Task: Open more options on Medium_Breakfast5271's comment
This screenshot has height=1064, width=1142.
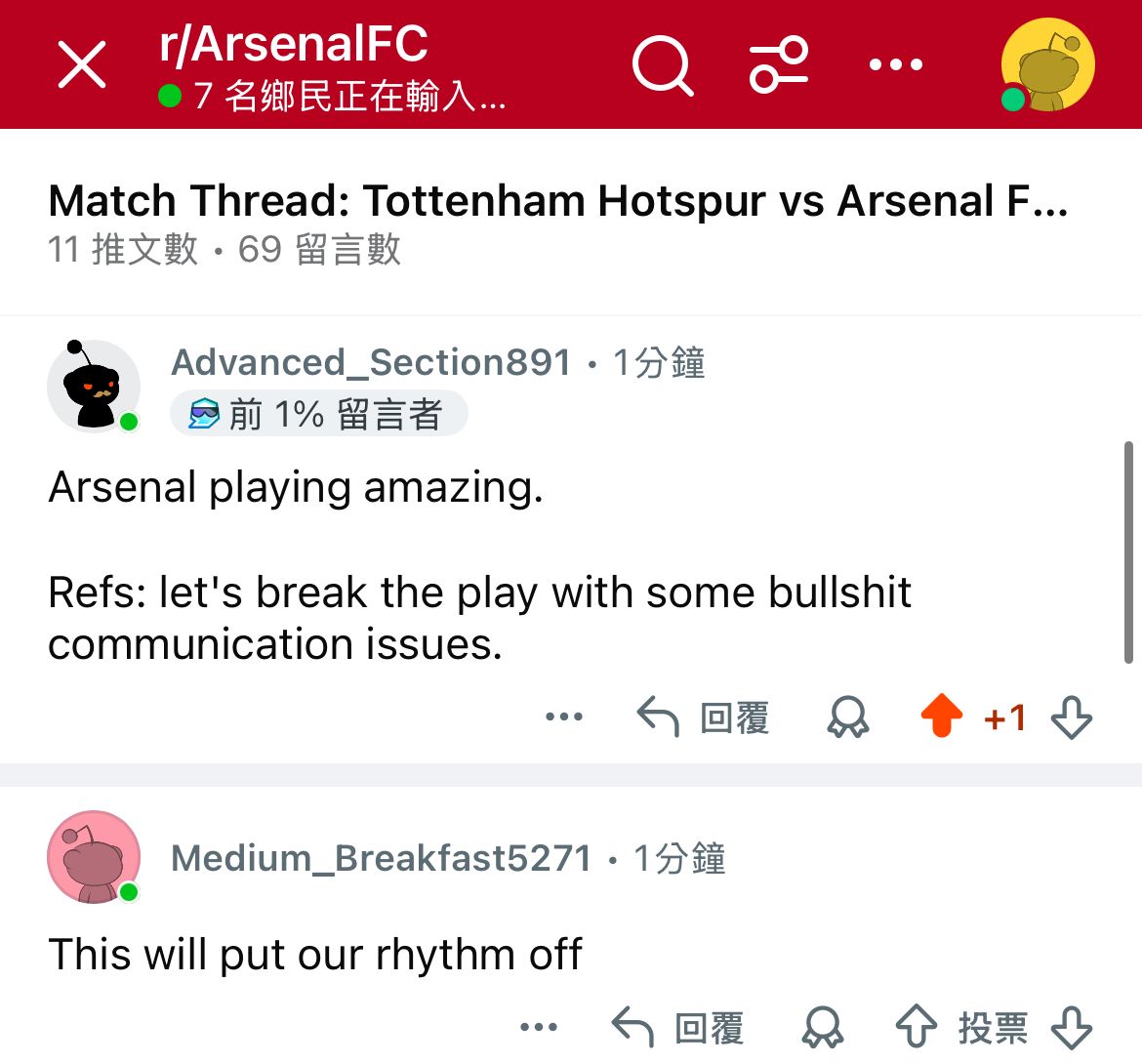Action: 539,1027
